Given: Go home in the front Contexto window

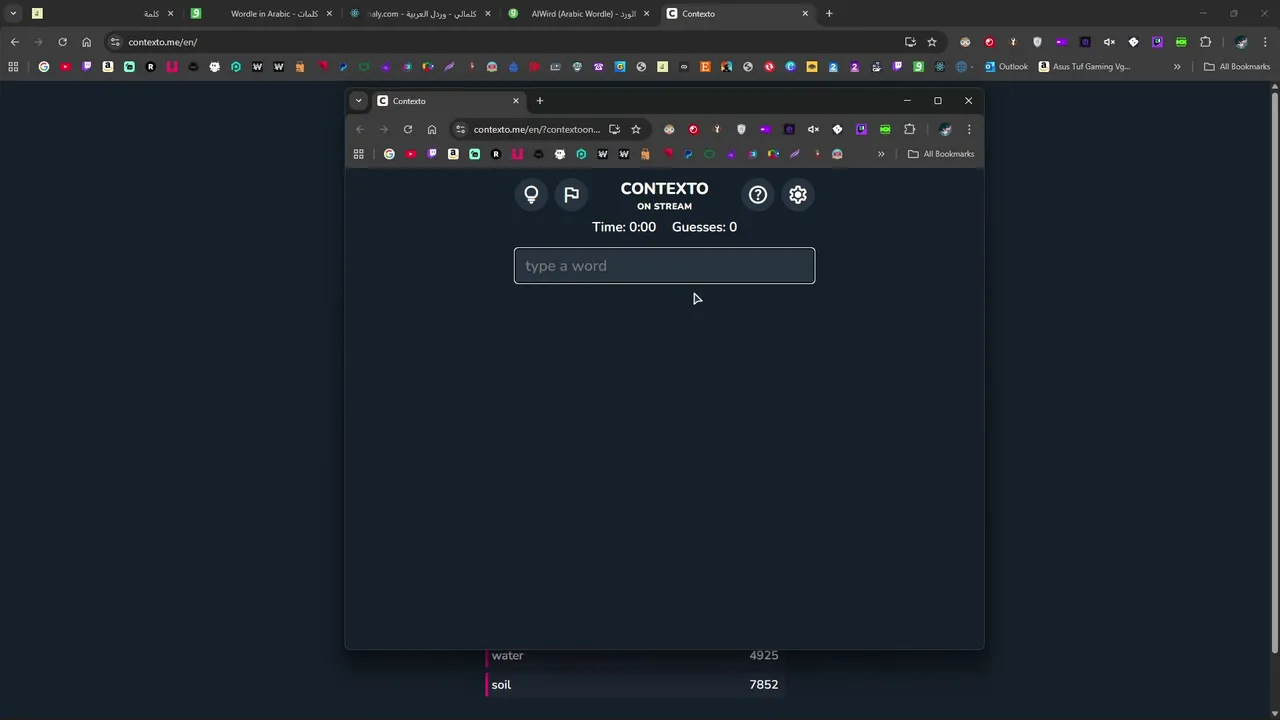Looking at the screenshot, I should [432, 129].
